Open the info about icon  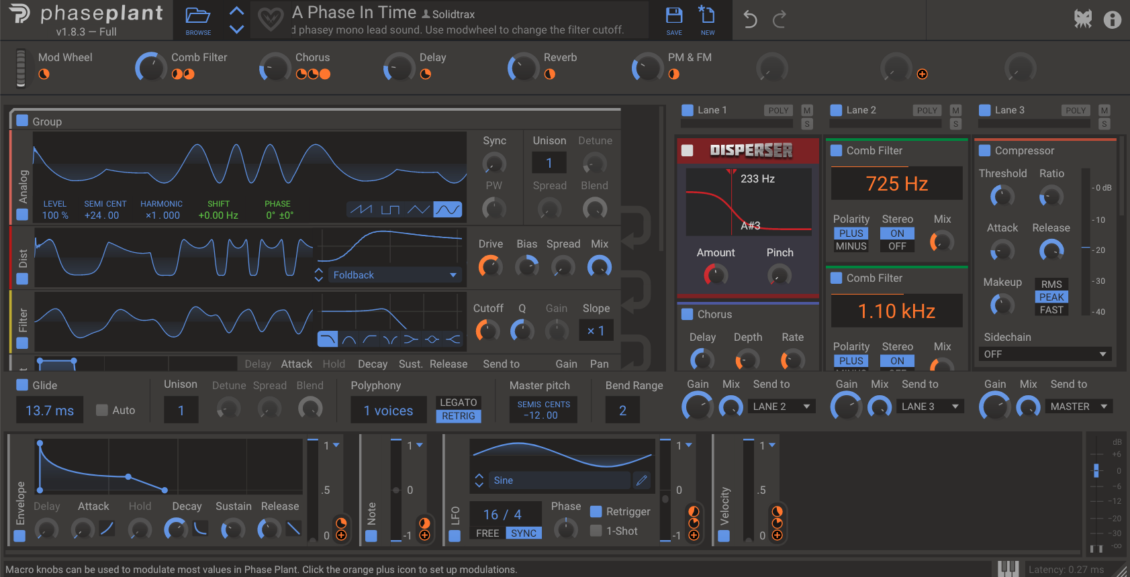[1113, 19]
